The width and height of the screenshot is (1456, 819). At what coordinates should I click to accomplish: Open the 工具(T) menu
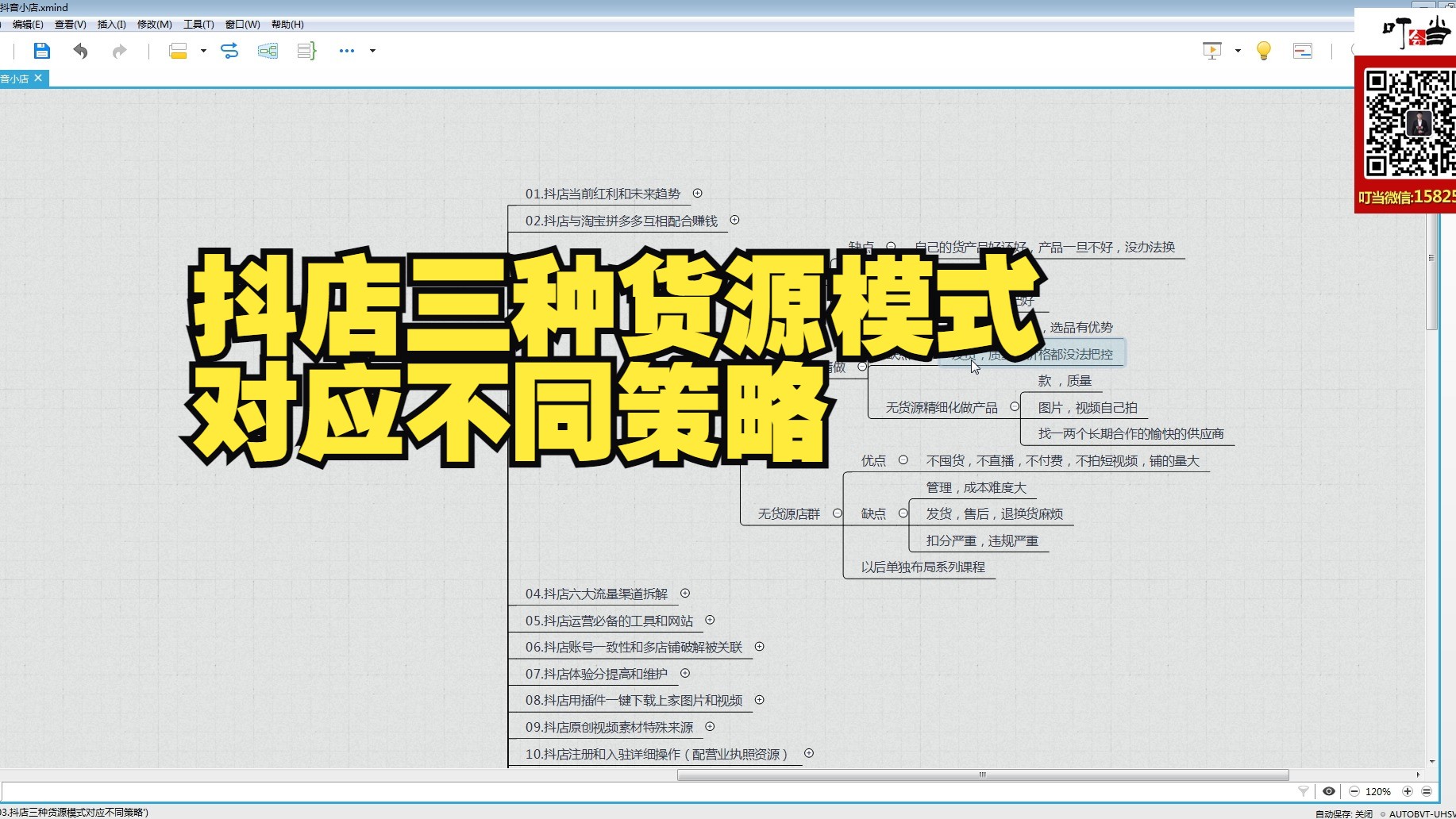click(x=198, y=25)
